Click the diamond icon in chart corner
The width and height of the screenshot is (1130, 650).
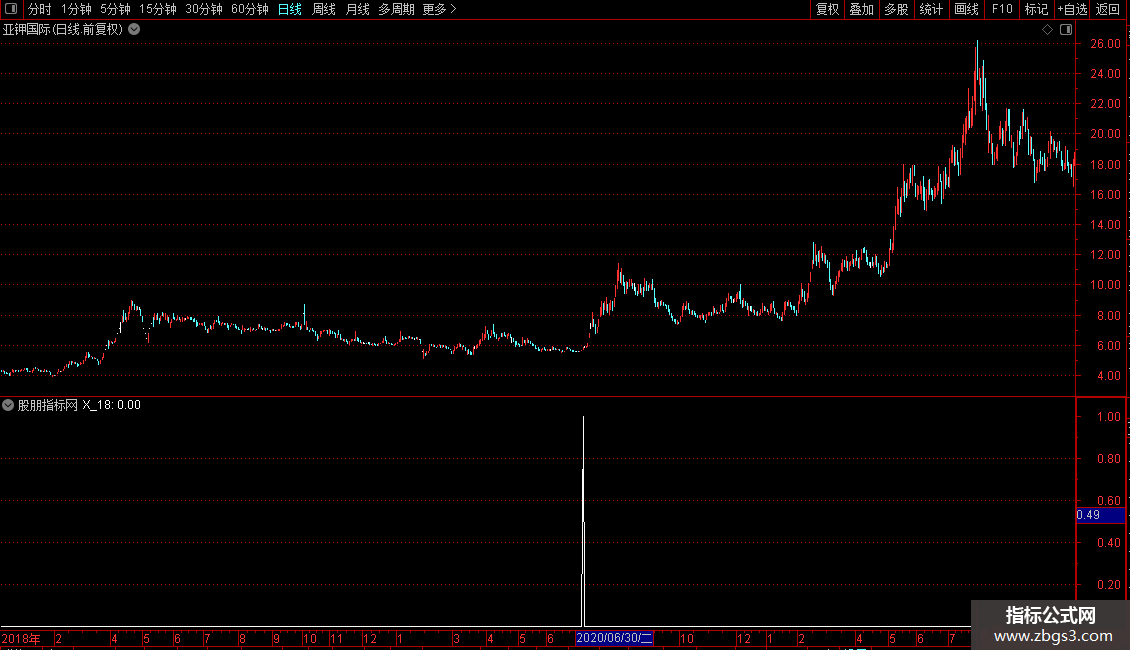point(1047,30)
